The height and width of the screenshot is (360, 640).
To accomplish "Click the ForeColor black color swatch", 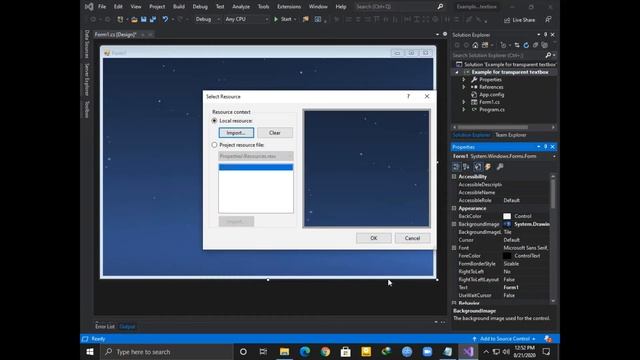I will [507, 256].
